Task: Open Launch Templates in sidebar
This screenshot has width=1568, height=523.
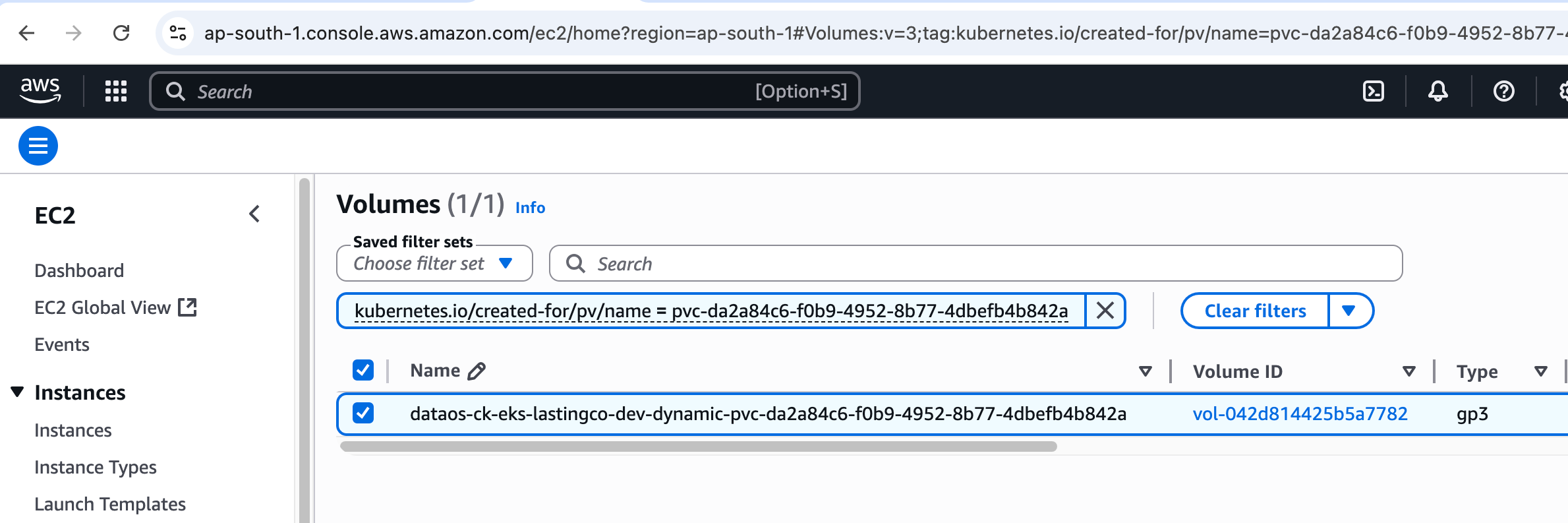Action: 110,504
